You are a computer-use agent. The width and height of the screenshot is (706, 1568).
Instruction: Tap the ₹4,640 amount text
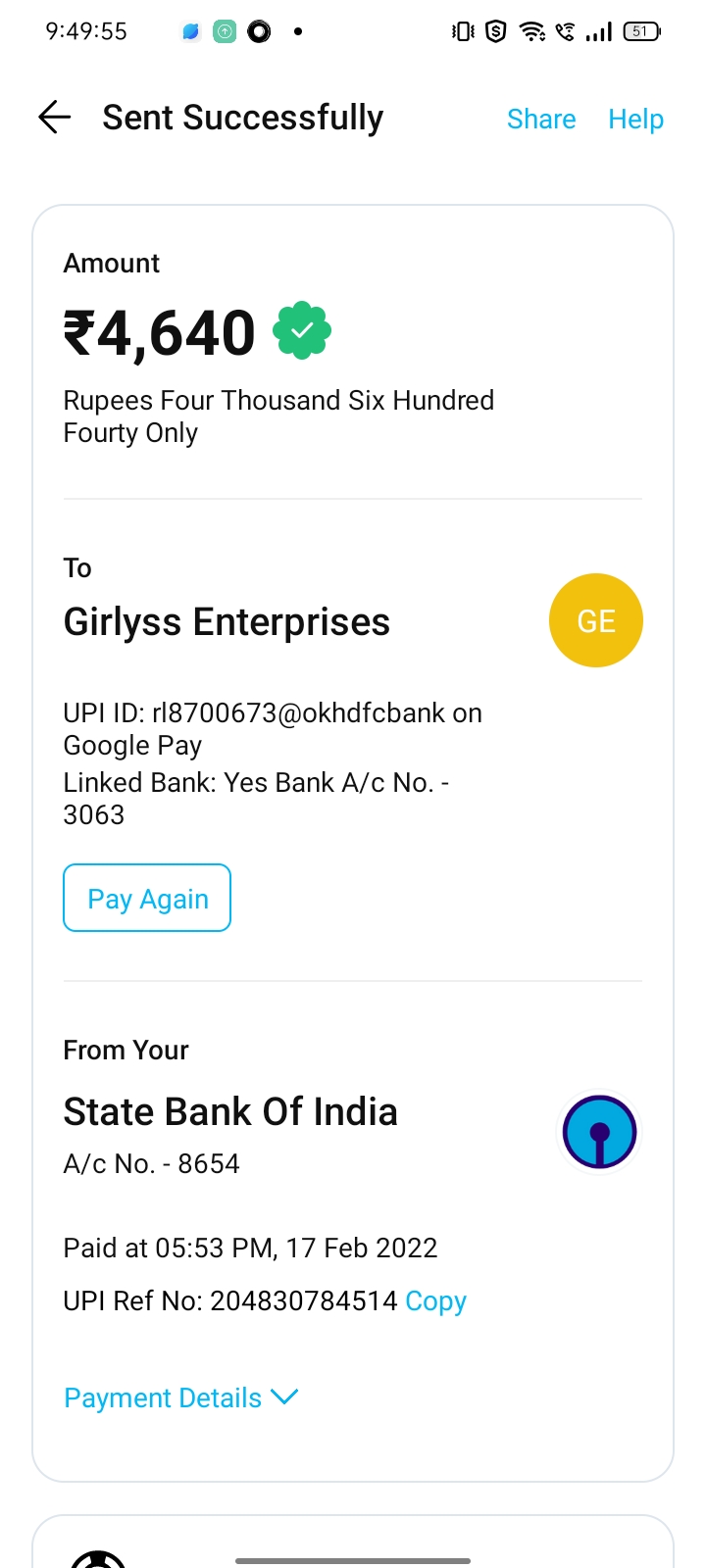(x=160, y=333)
